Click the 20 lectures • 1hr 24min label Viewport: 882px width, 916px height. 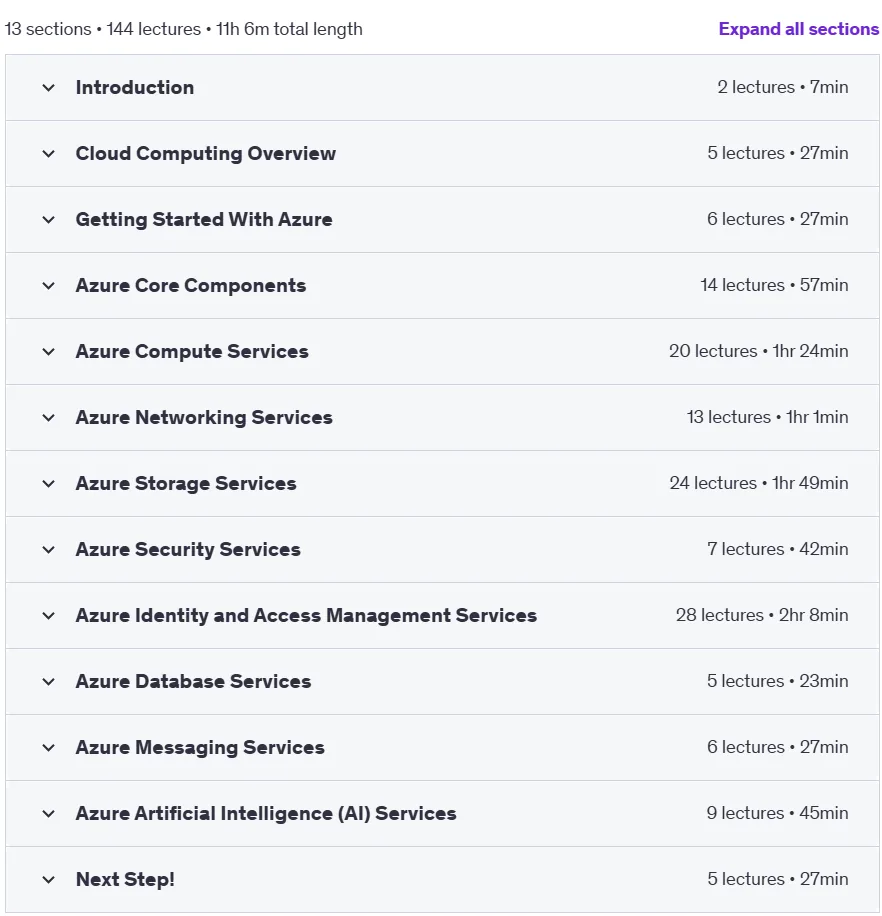tap(759, 351)
